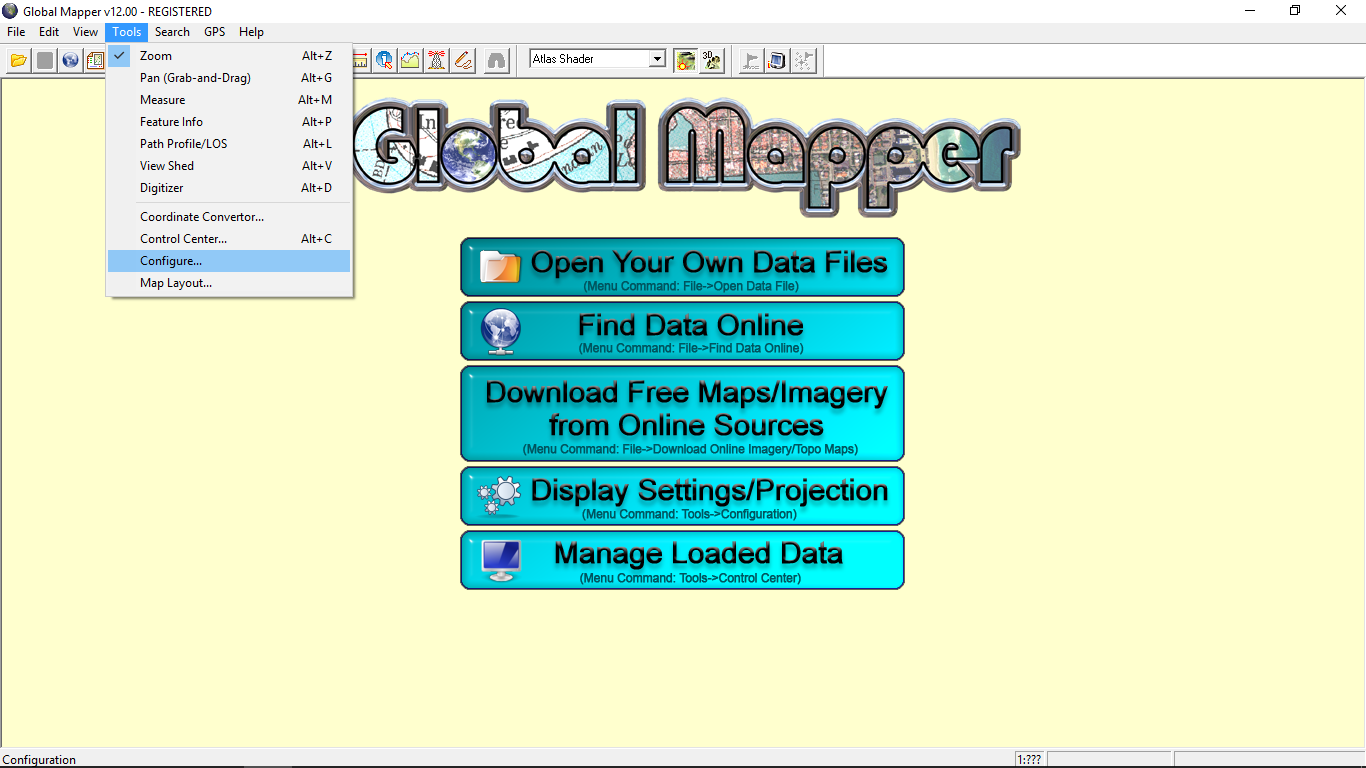The height and width of the screenshot is (768, 1366).
Task: Select the Digitizer pencil toolbar icon
Action: click(463, 60)
